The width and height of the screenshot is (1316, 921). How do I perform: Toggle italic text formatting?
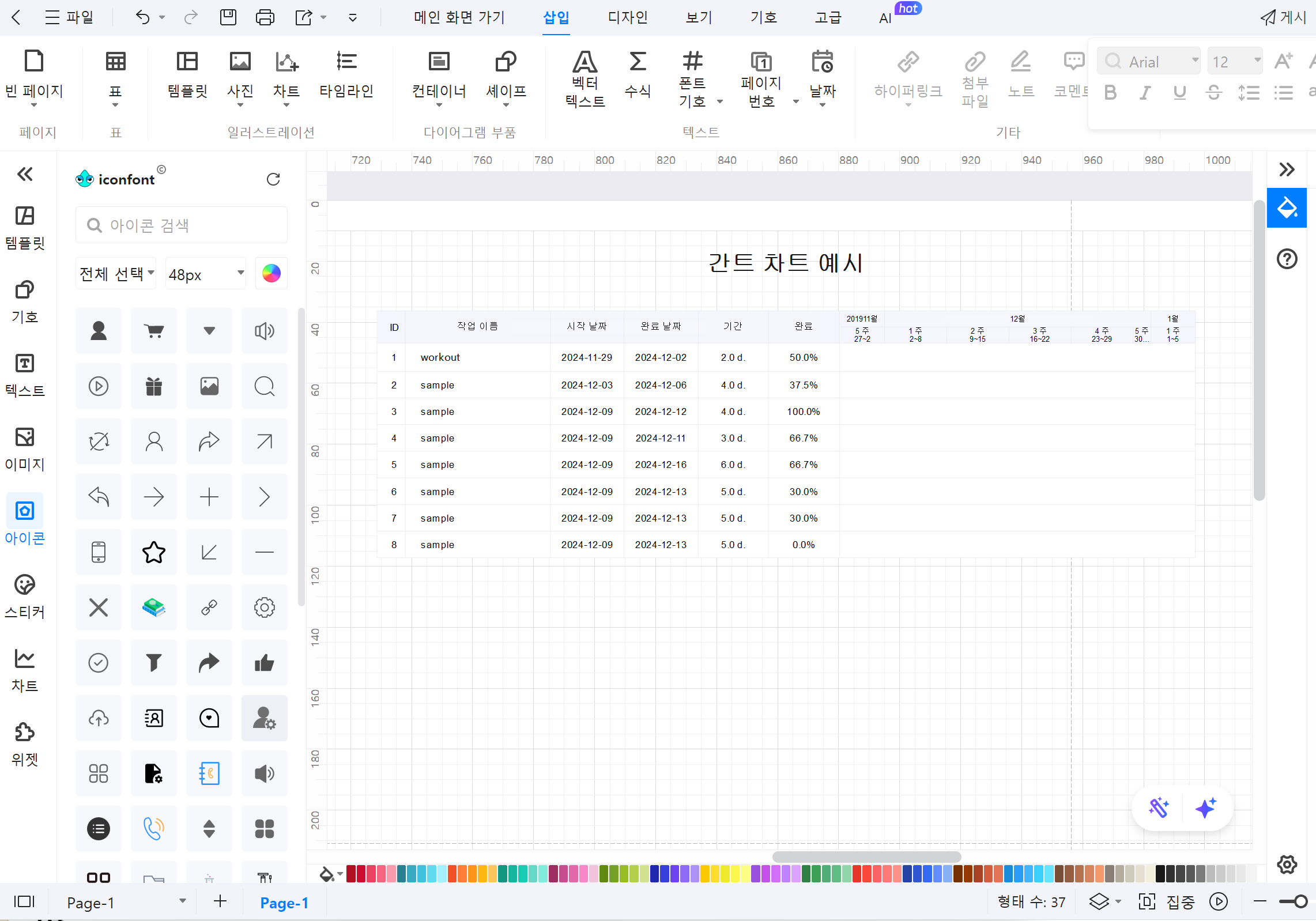[x=1145, y=92]
